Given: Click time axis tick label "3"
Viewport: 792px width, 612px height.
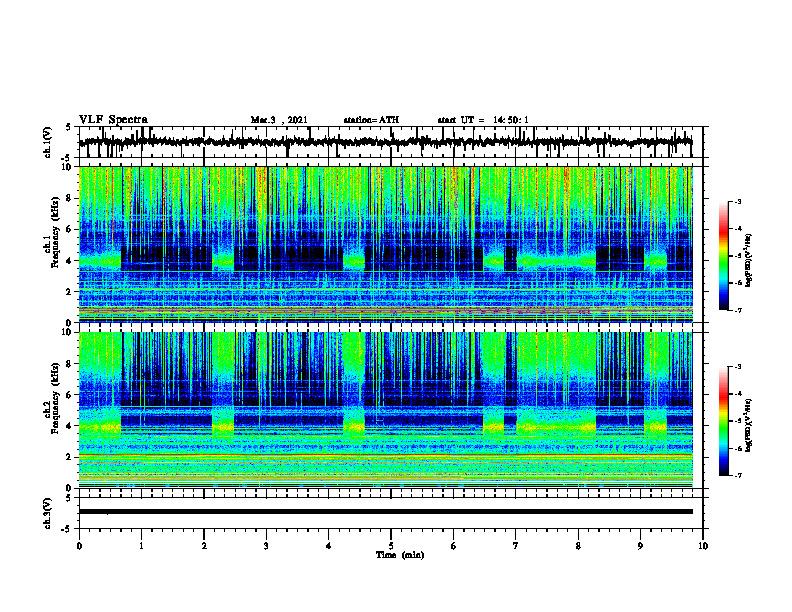Looking at the screenshot, I should tap(266, 546).
